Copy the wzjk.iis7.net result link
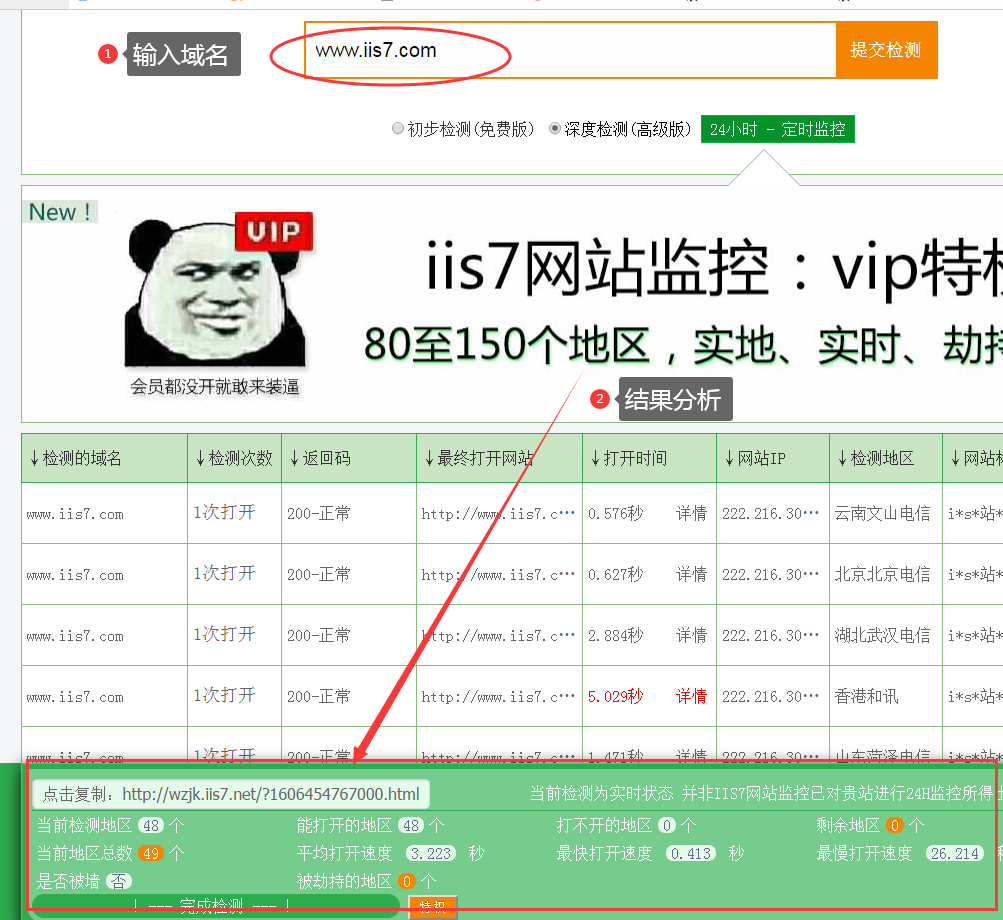Viewport: 1003px width, 920px height. tap(231, 794)
